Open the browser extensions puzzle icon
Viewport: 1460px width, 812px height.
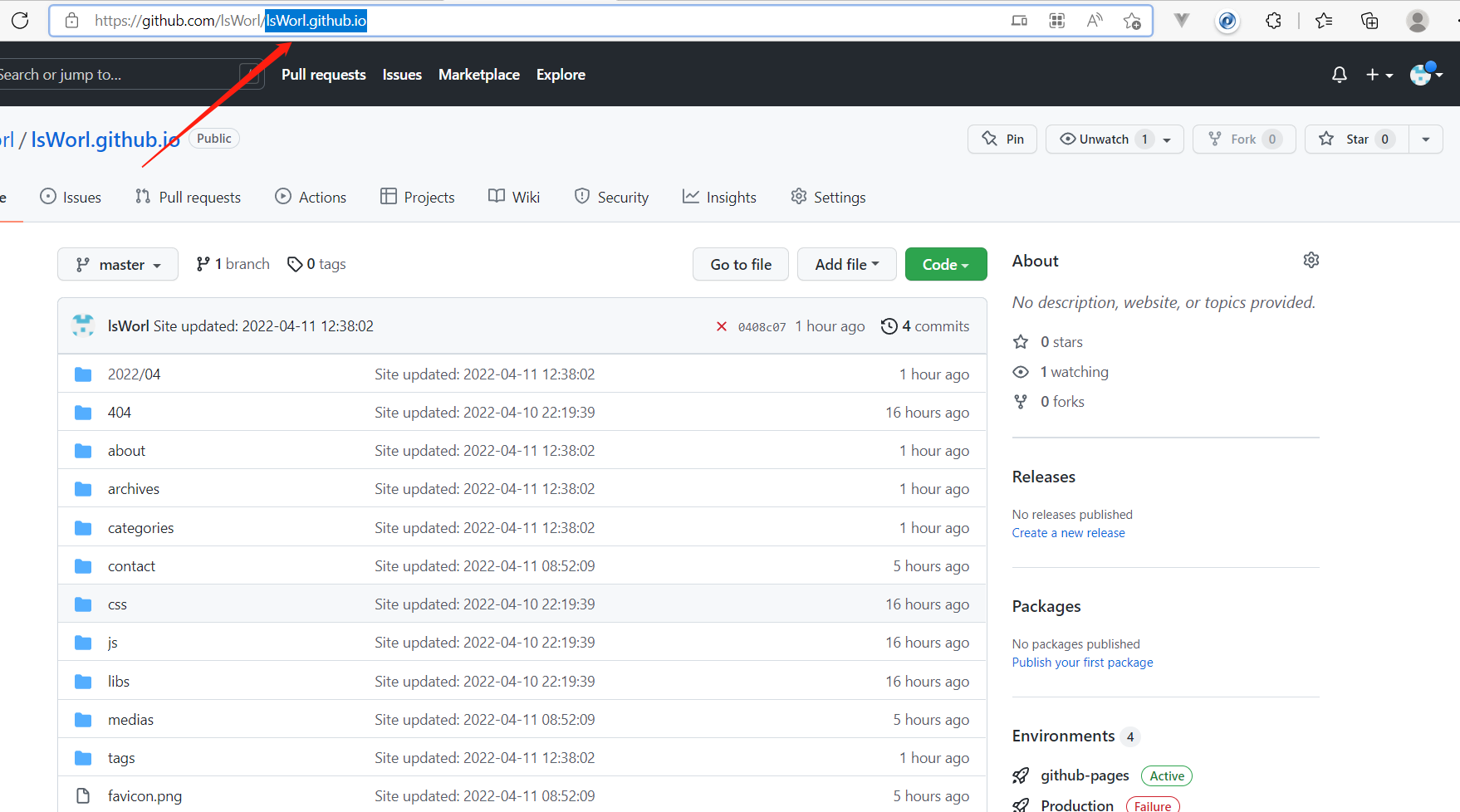click(1273, 21)
